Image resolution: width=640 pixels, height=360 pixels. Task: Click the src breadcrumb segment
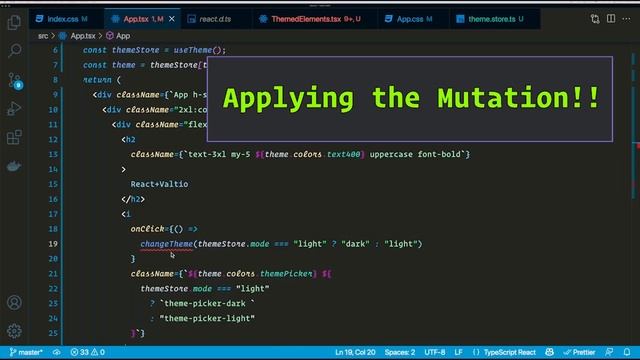coord(43,36)
